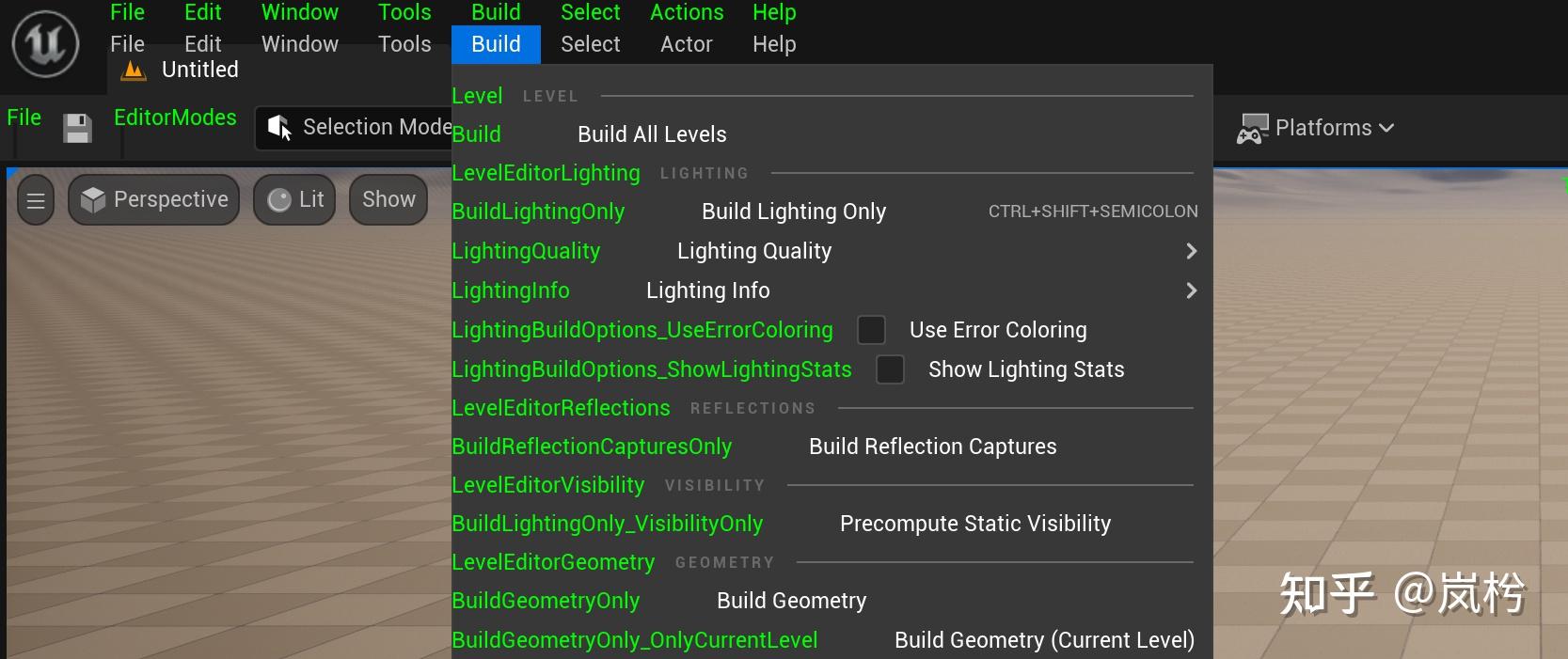Choose Build Lighting Only from menu
This screenshot has height=659, width=1568.
pos(794,212)
